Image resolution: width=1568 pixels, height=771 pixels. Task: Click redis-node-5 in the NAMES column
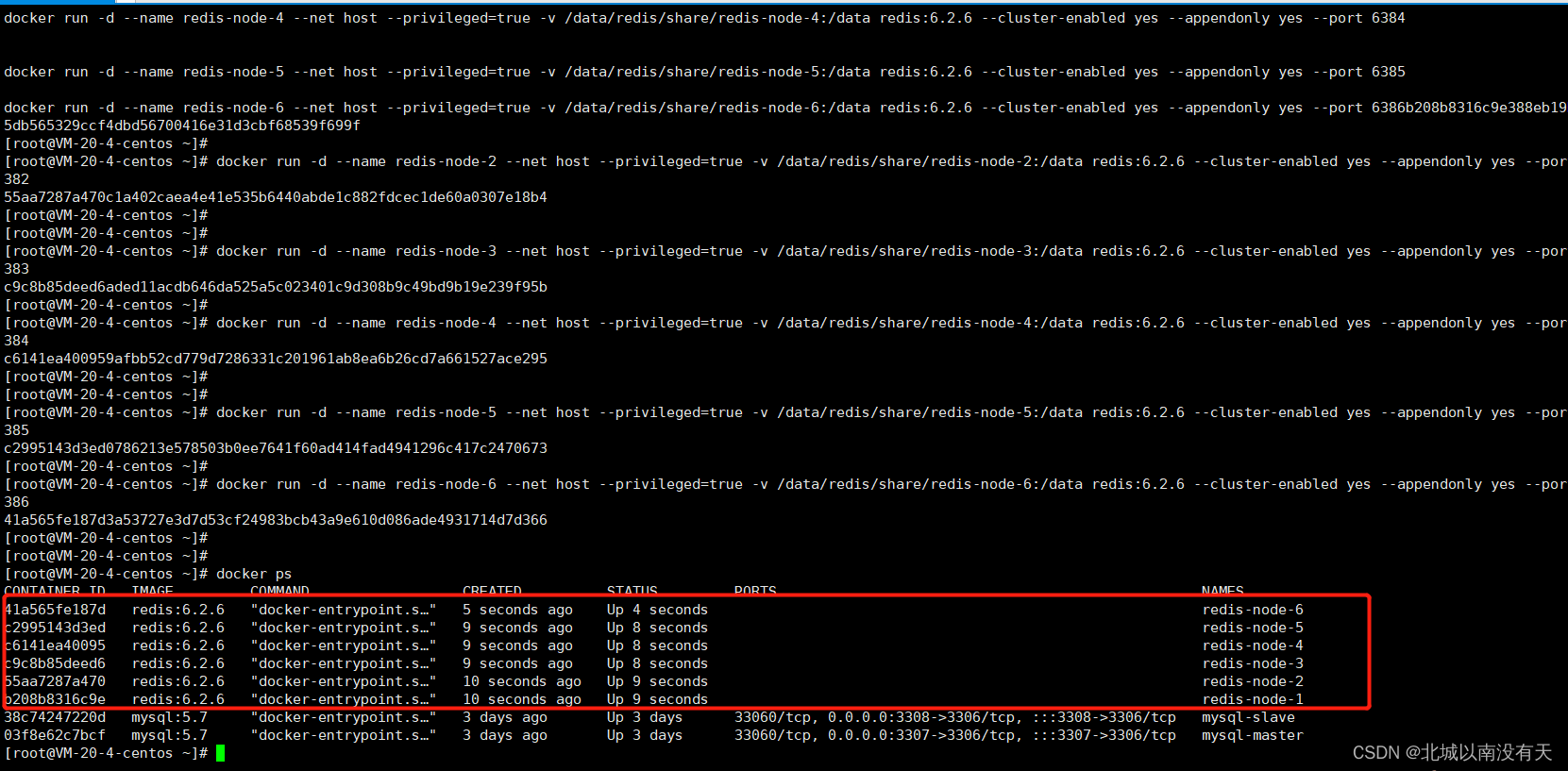click(1253, 628)
